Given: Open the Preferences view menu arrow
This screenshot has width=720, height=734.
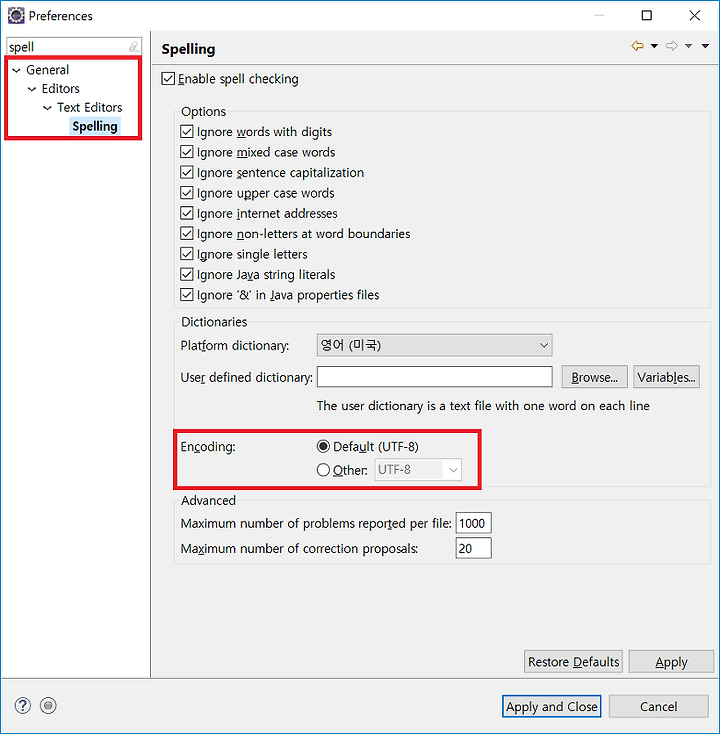Looking at the screenshot, I should (x=705, y=46).
